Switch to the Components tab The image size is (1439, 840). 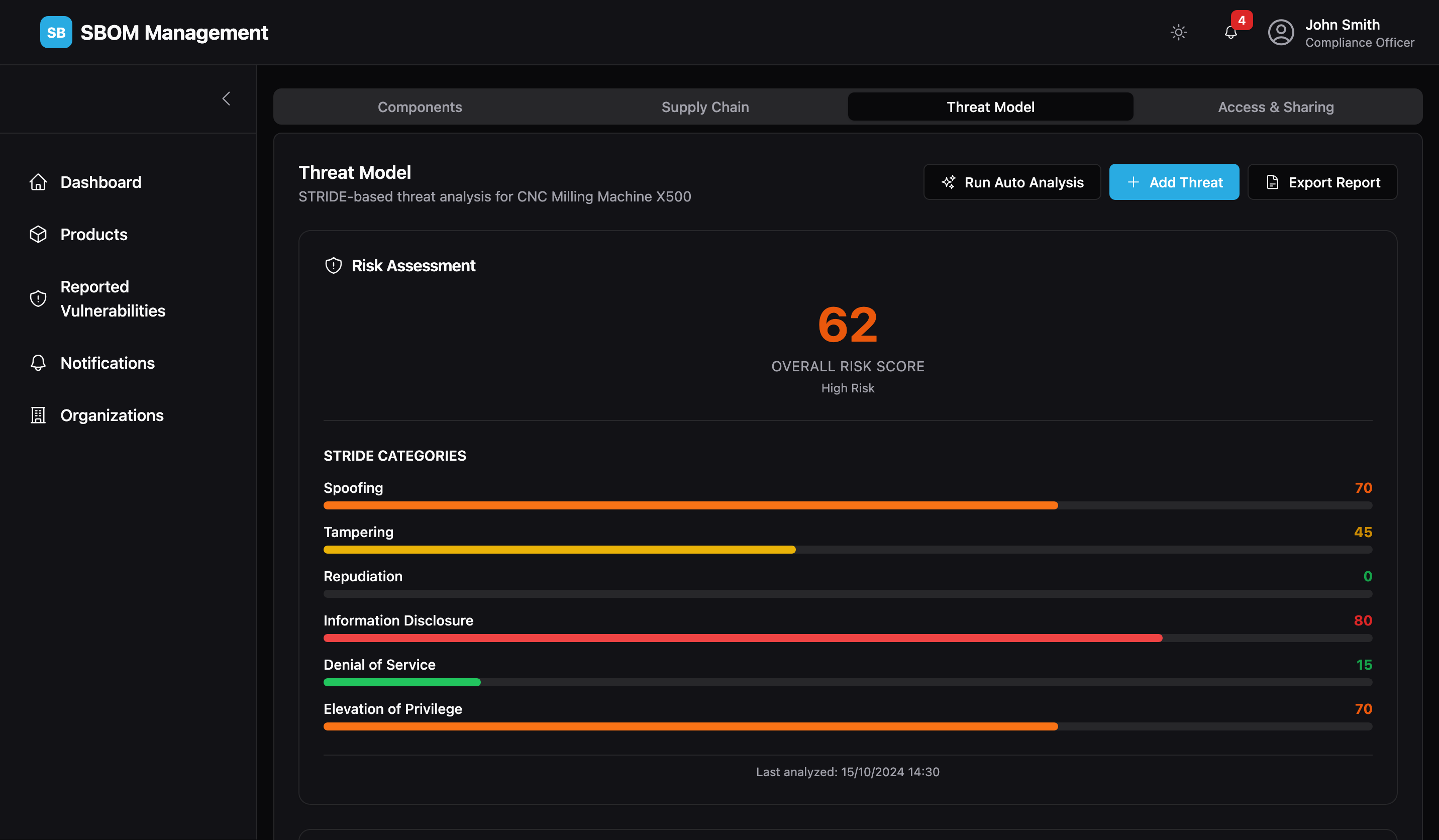click(420, 107)
